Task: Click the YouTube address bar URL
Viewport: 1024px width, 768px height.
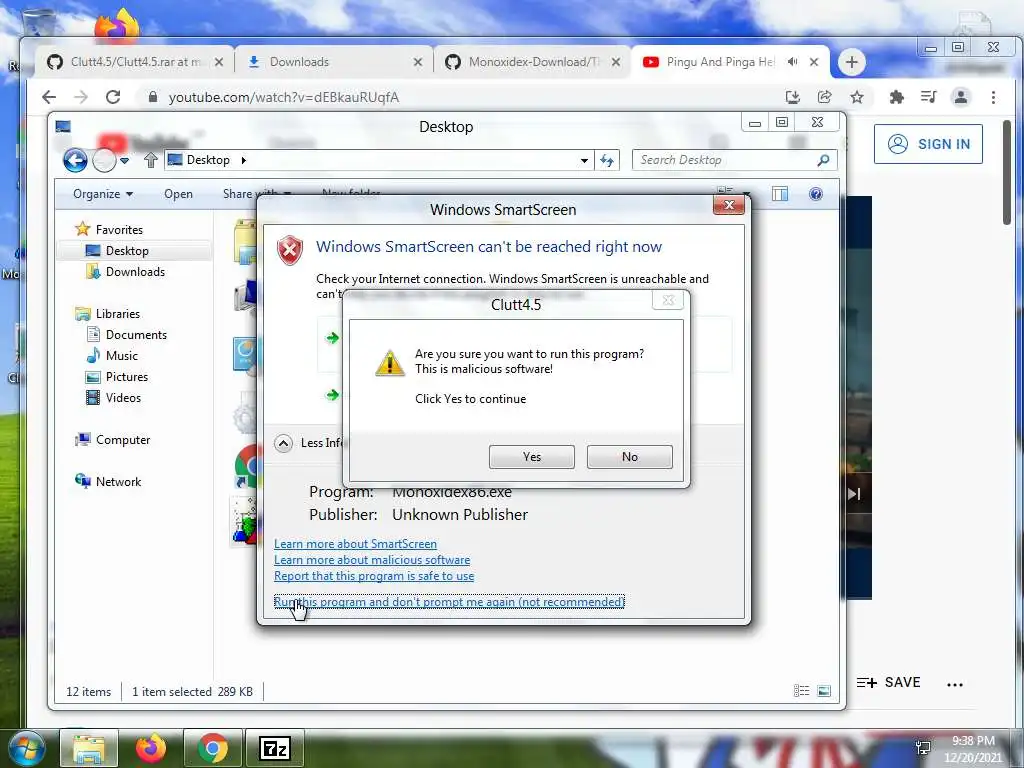Action: (x=283, y=97)
